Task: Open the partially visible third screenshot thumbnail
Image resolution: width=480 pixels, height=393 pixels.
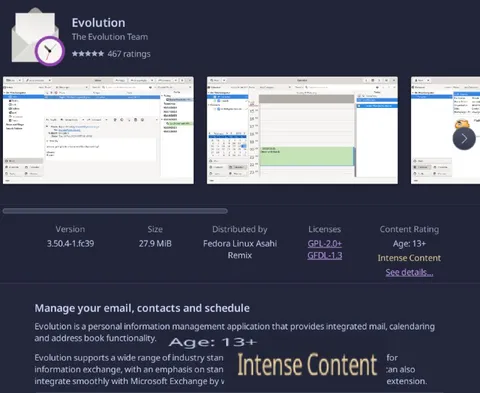Action: [445, 130]
